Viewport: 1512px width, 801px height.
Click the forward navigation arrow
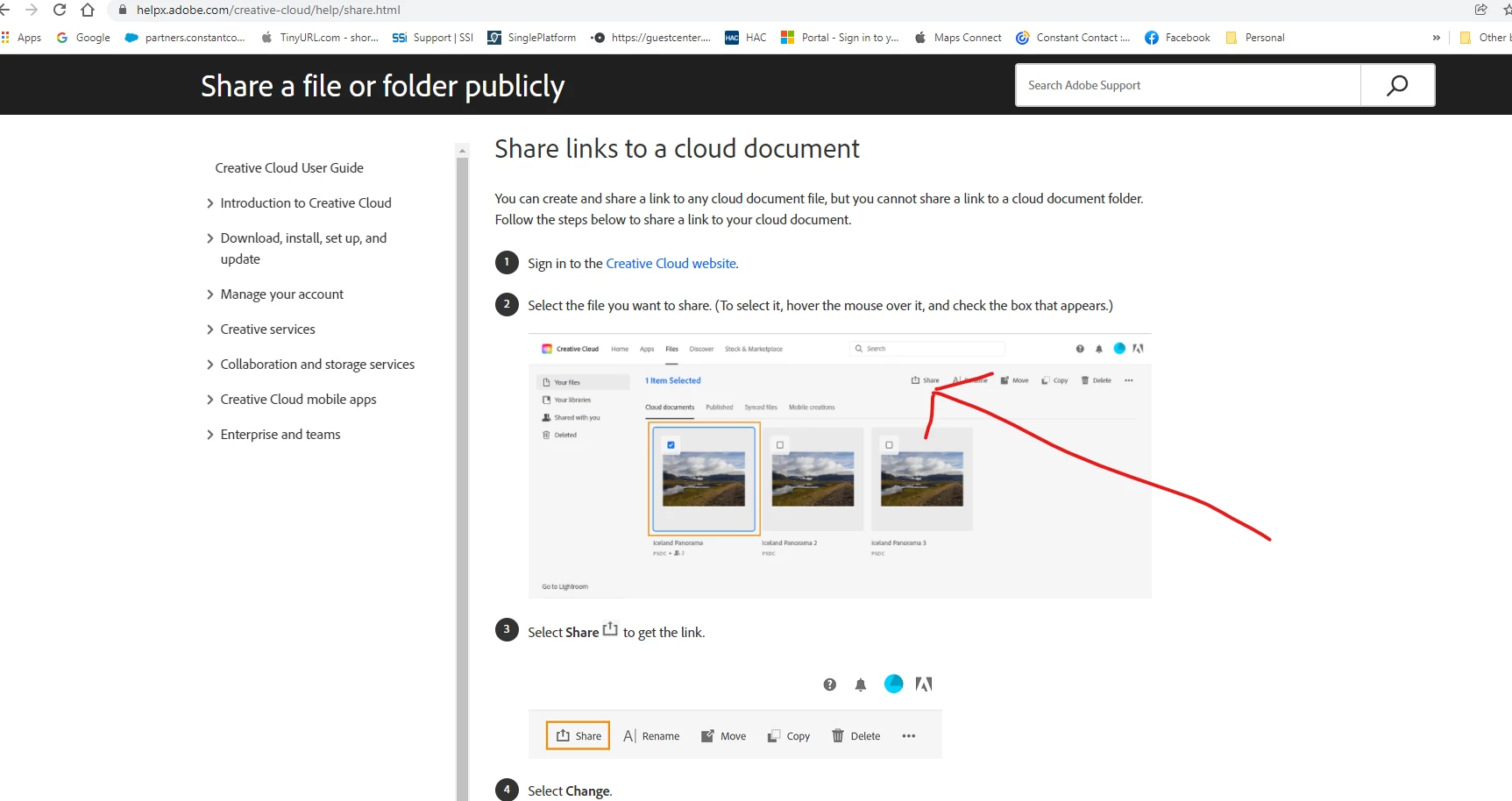point(32,10)
